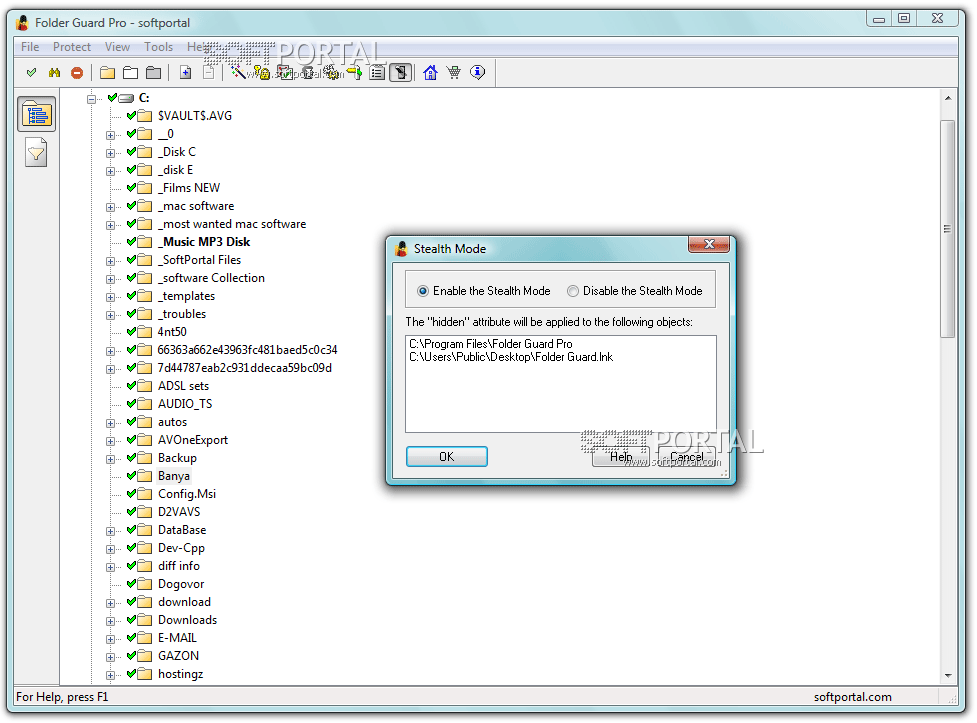This screenshot has width=977, height=723.
Task: Click OK in Stealth Mode dialog
Action: (447, 457)
